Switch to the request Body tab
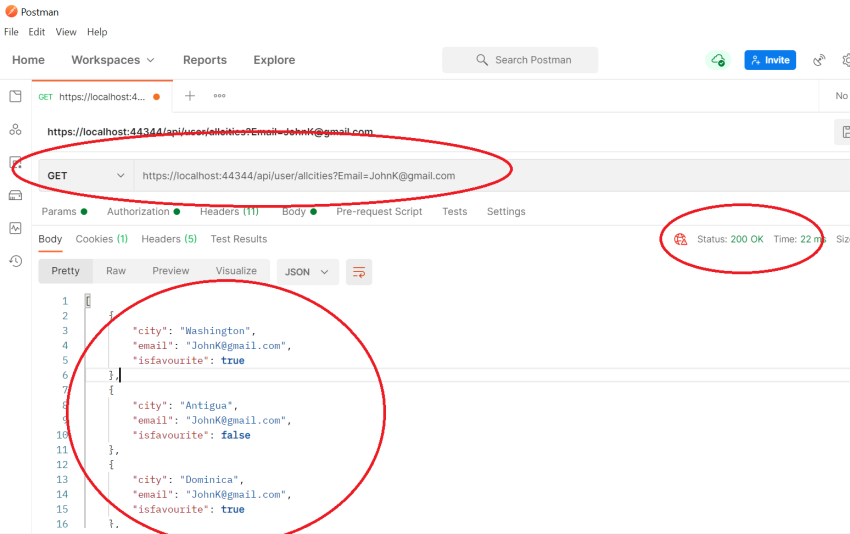Screen dimensions: 850x534 [299, 211]
